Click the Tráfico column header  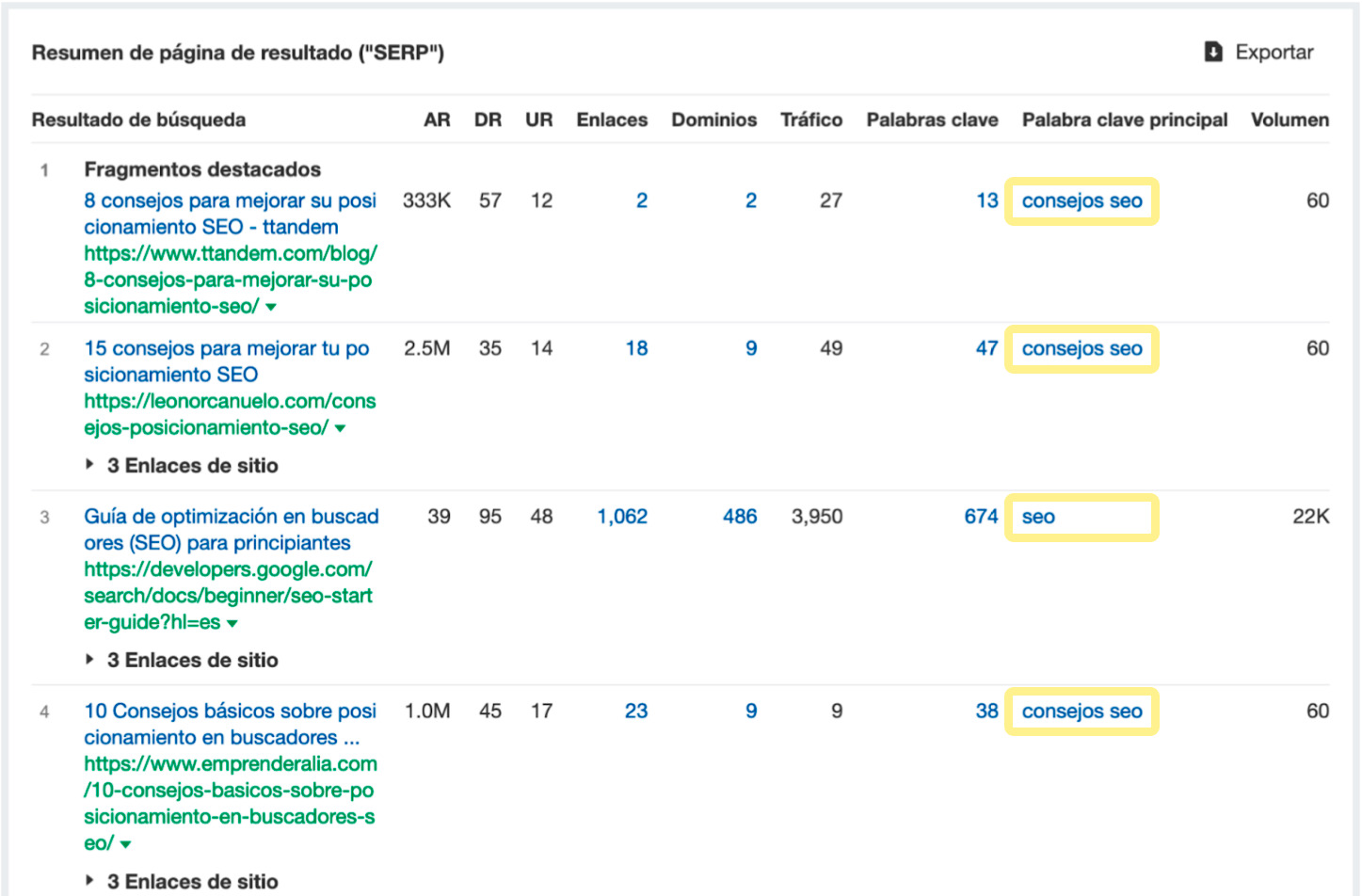click(x=811, y=120)
